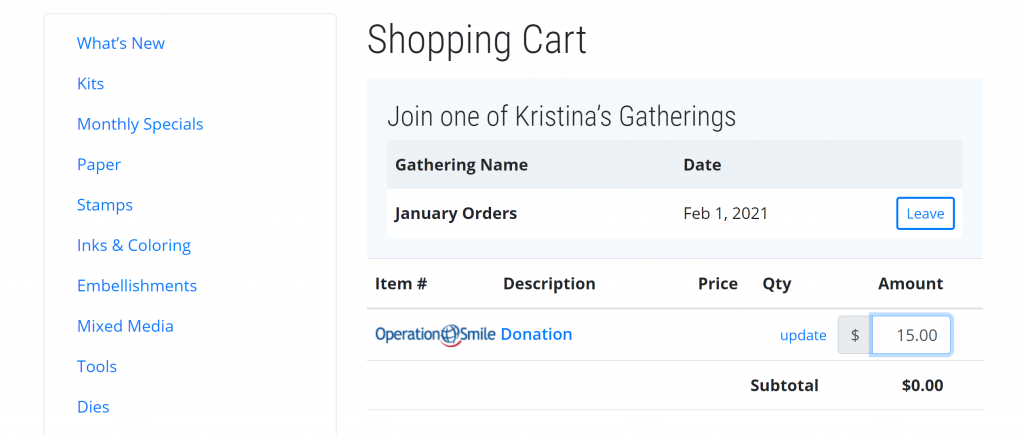Screen dimensions: 1024x434
Task: Select the Tools category link
Action: tap(97, 366)
